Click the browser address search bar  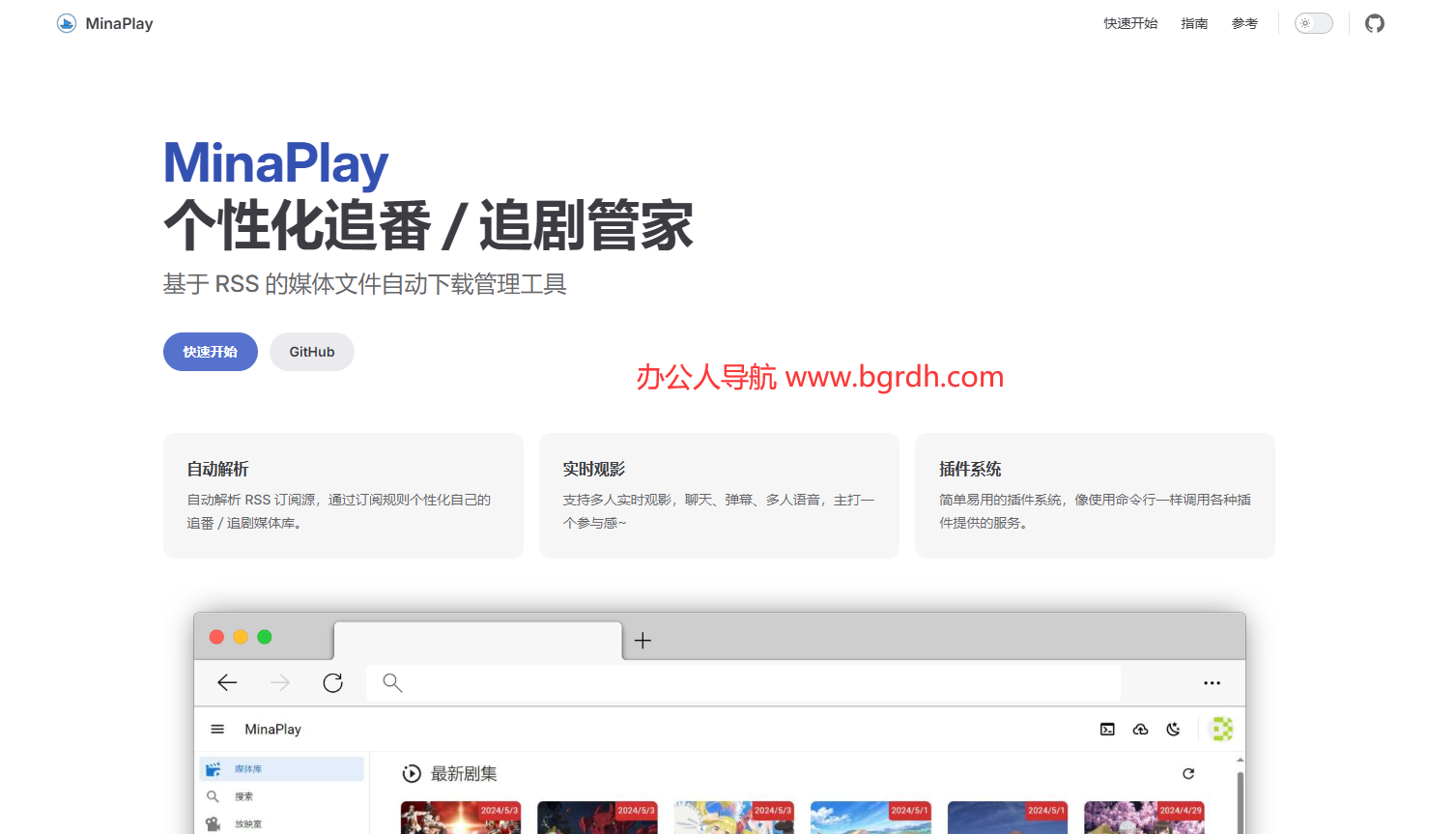pos(742,682)
